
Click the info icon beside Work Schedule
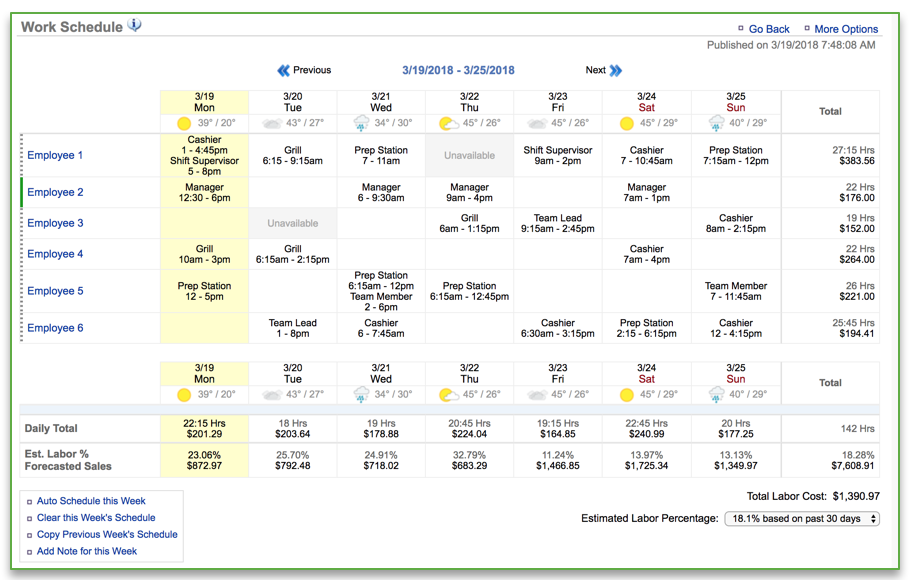pos(134,26)
